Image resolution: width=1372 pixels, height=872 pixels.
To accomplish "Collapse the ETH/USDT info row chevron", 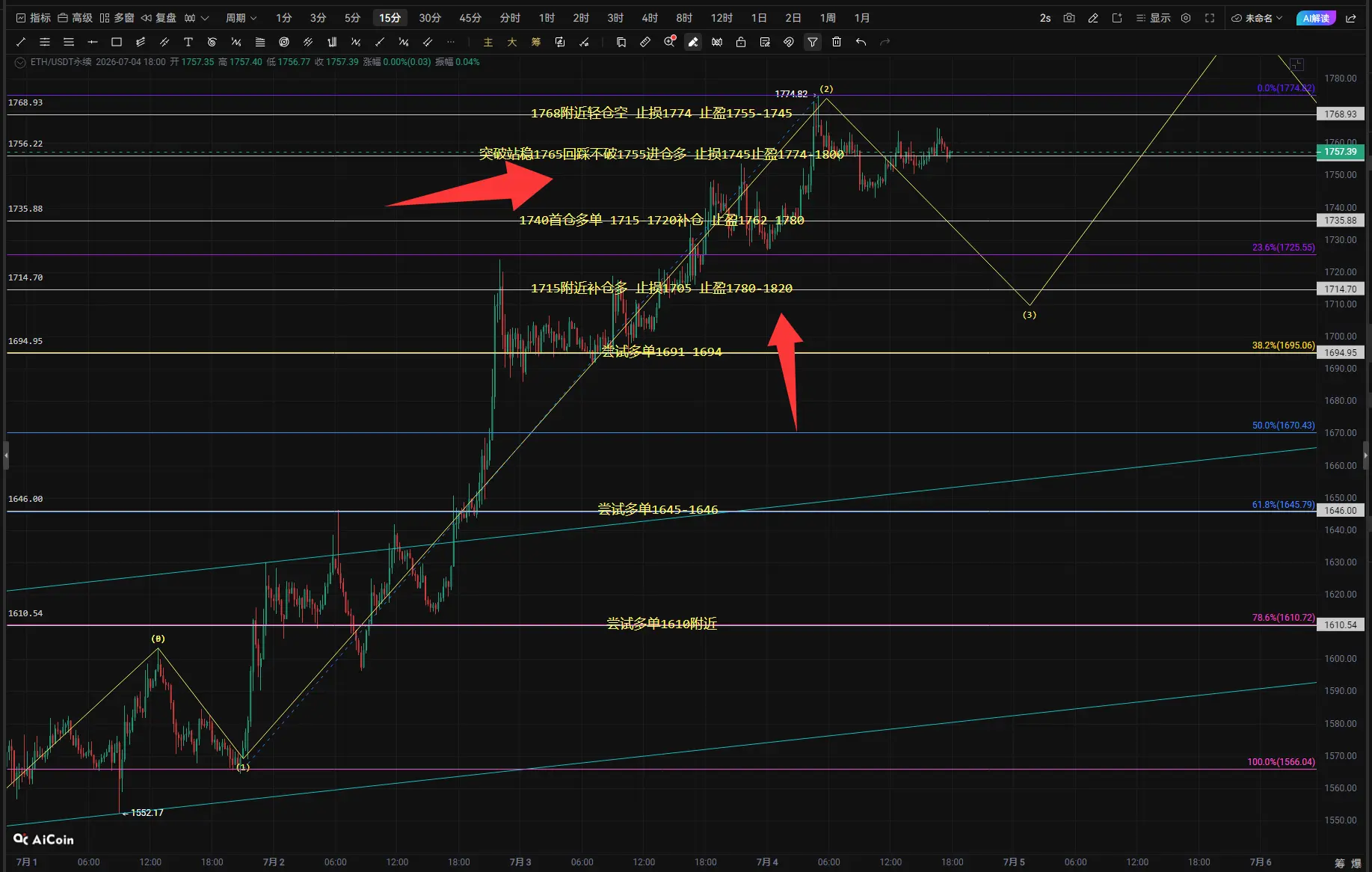I will [x=20, y=62].
